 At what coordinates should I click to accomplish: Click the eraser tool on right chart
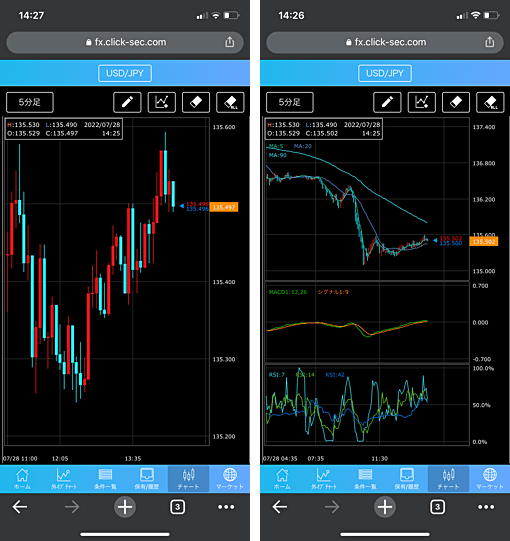click(456, 102)
